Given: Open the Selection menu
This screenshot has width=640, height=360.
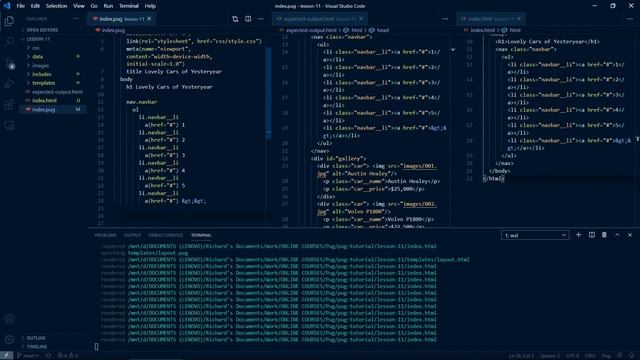Looking at the screenshot, I should click(x=56, y=6).
